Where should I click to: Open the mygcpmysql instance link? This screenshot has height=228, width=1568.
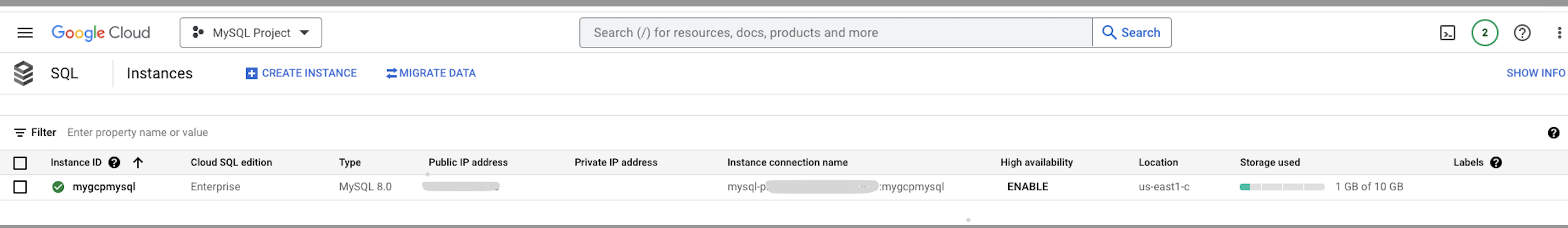104,187
